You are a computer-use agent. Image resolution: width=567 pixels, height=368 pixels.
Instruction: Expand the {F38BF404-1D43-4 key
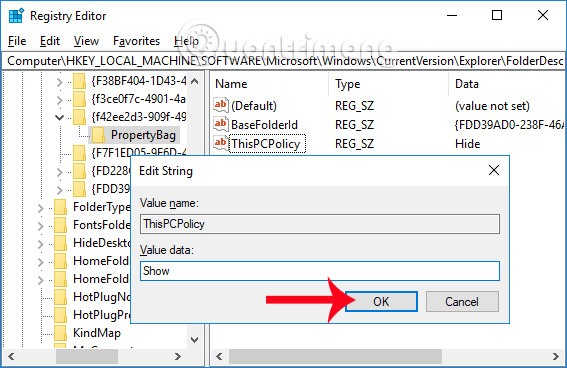[x=60, y=82]
